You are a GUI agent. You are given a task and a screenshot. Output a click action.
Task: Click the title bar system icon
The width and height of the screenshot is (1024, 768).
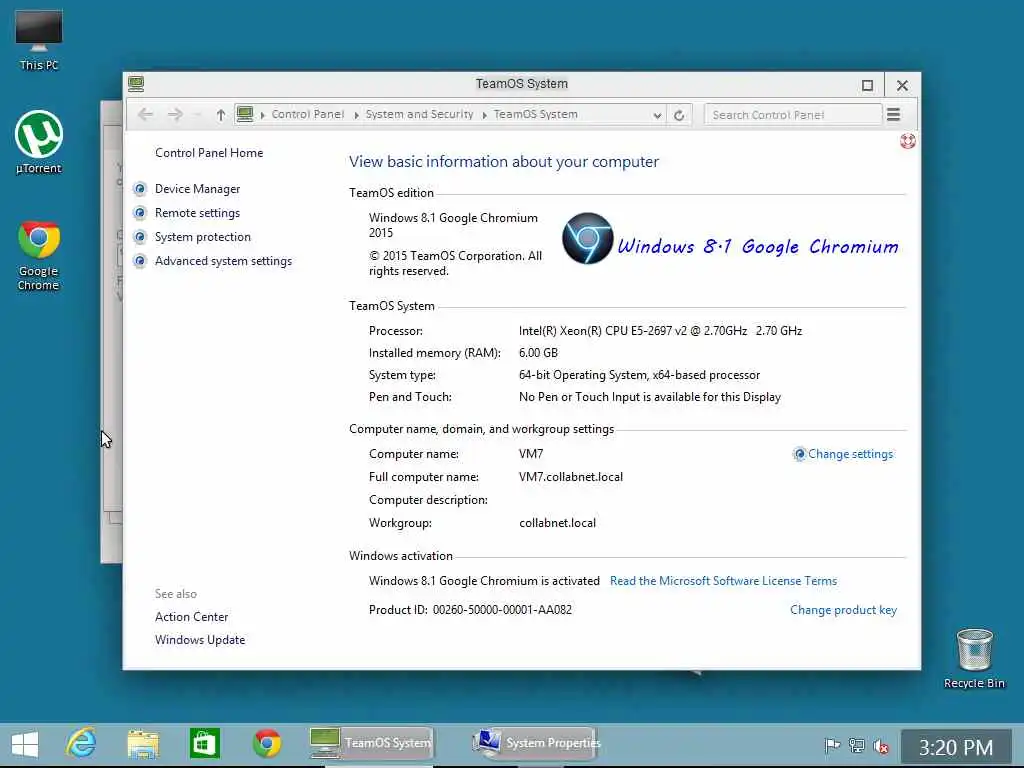point(136,84)
